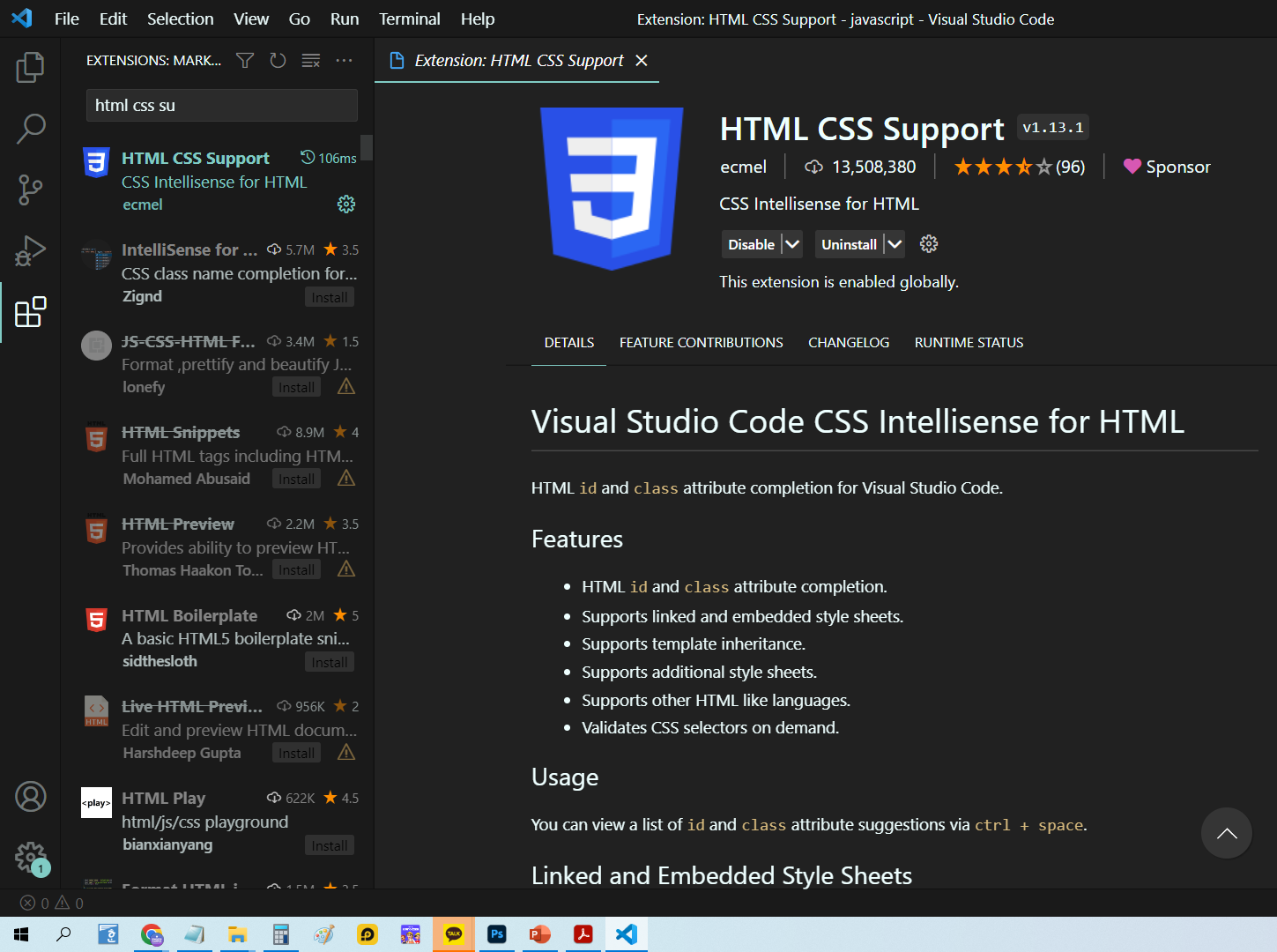The width and height of the screenshot is (1277, 952).
Task: Click errors and warnings status bar indicator
Action: click(x=52, y=903)
